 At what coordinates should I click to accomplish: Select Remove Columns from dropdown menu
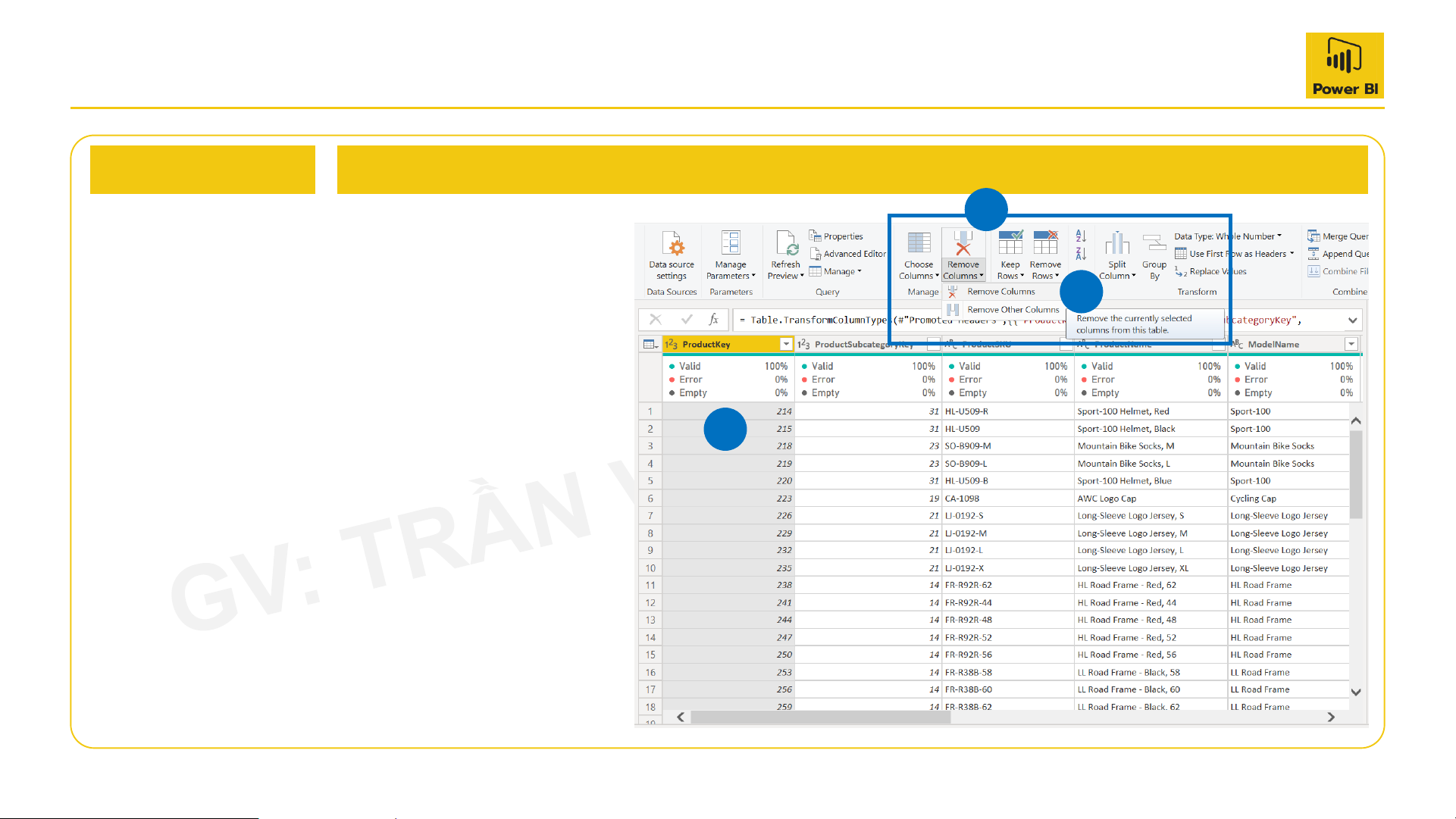(x=1000, y=292)
